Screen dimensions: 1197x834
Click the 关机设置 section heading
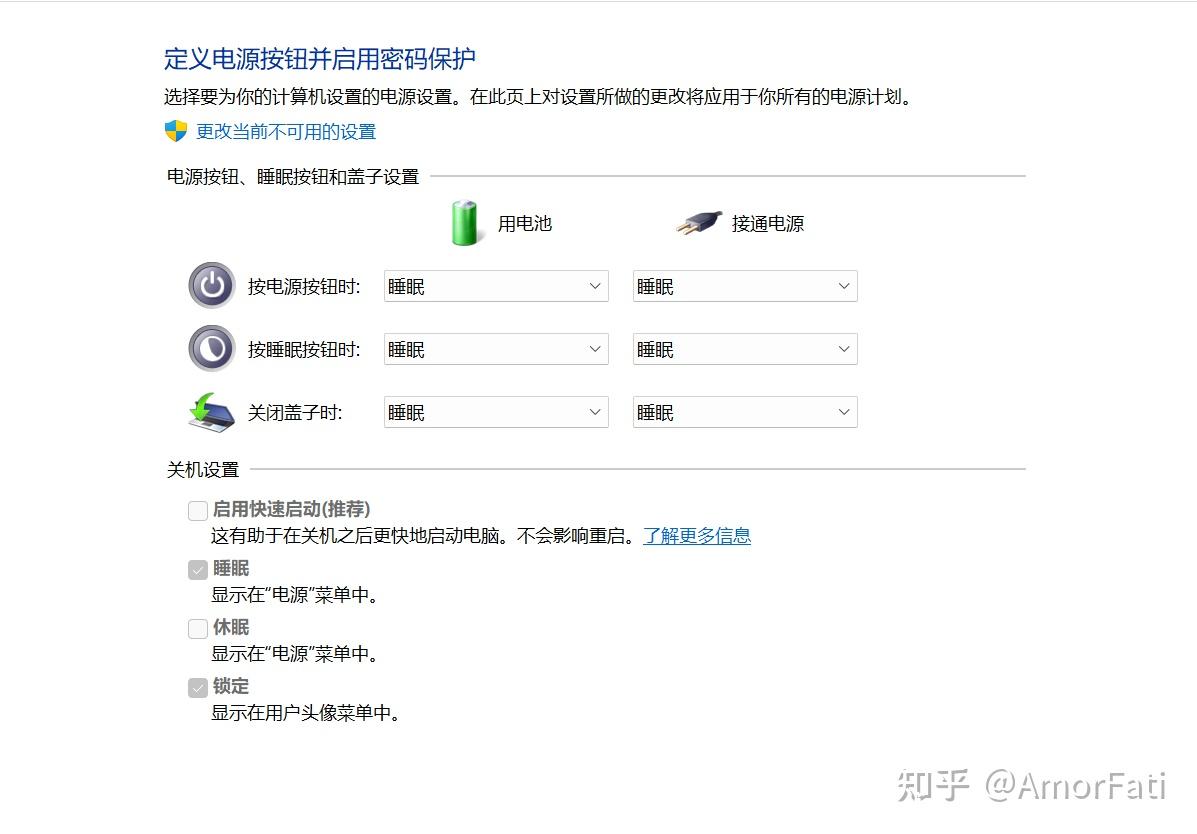point(202,468)
